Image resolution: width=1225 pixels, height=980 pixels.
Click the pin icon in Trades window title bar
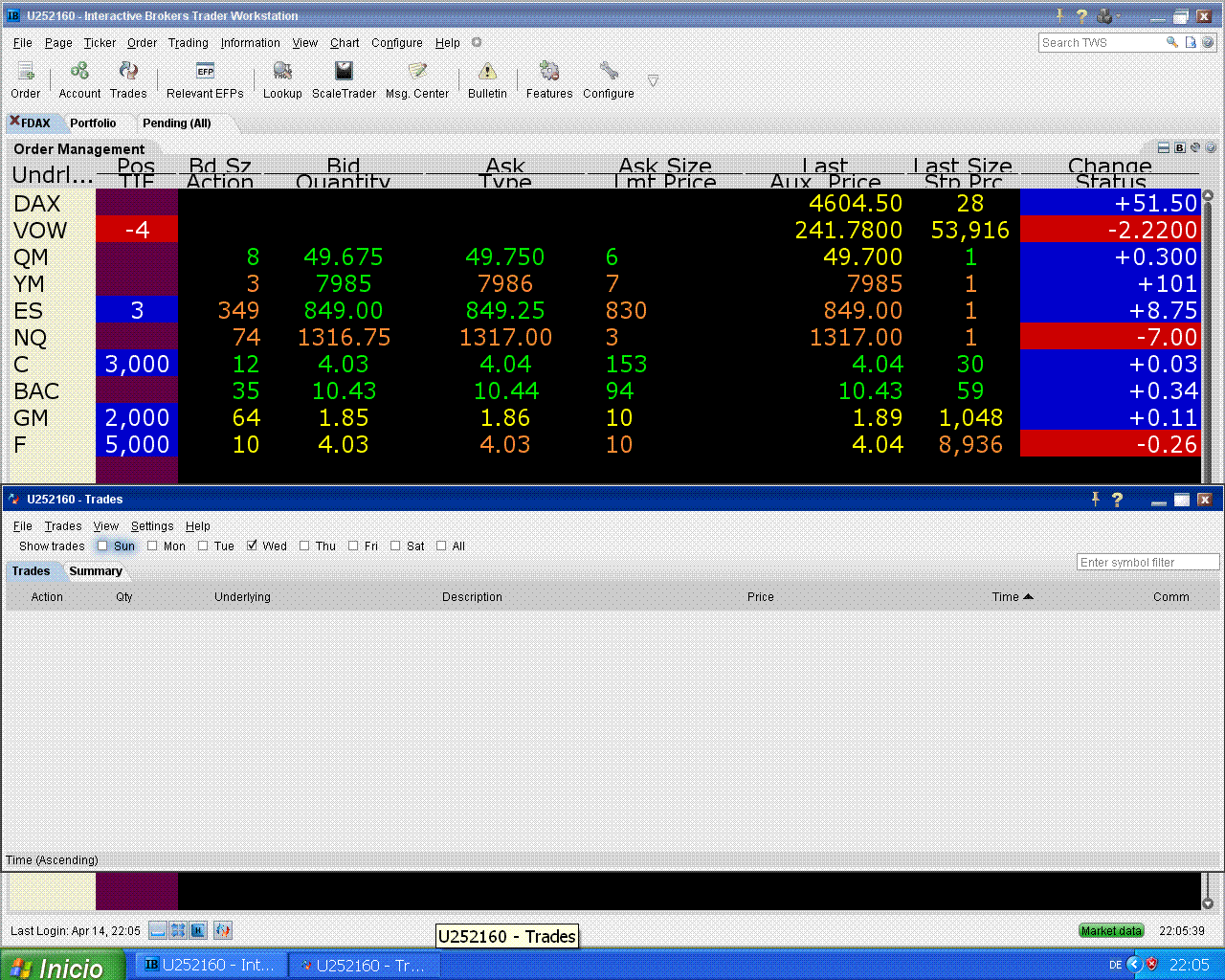[1096, 500]
